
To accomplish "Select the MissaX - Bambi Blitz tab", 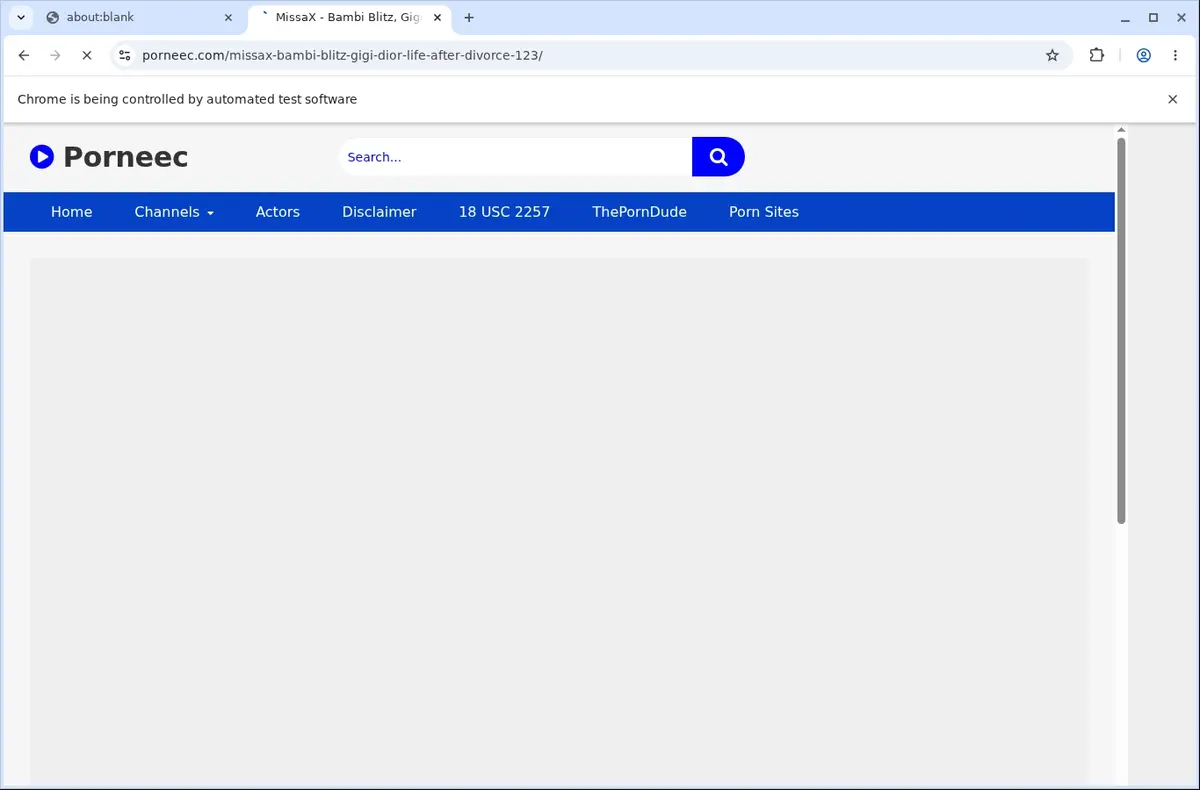I will 349,17.
